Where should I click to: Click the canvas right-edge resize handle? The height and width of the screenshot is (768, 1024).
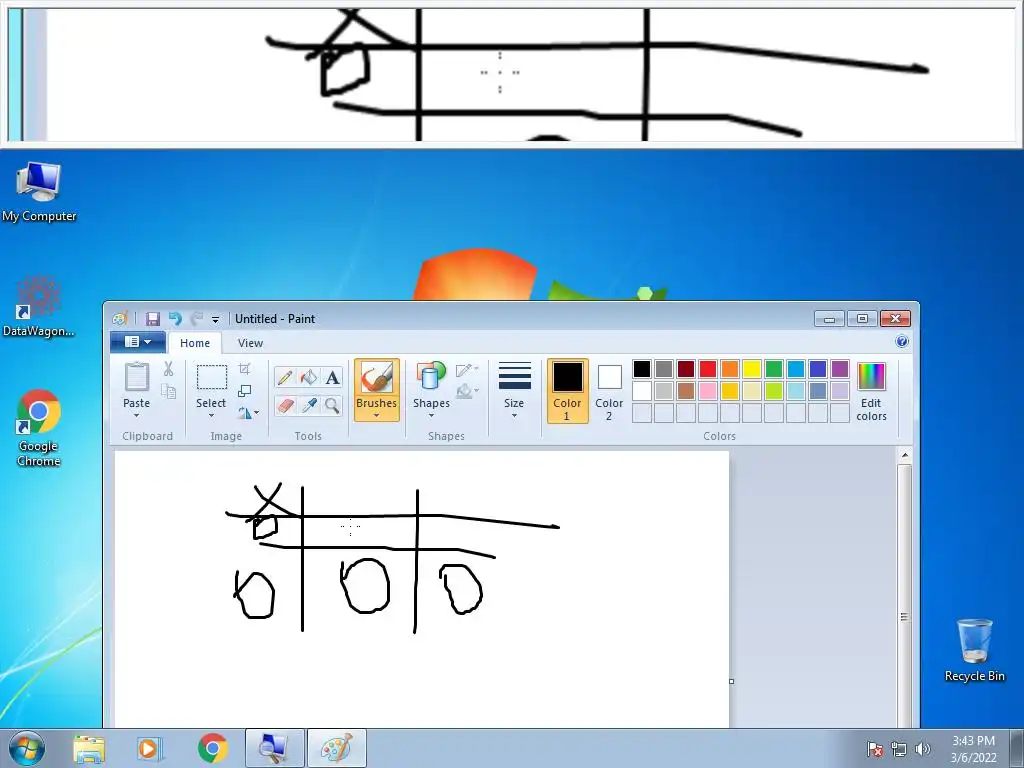point(731,681)
